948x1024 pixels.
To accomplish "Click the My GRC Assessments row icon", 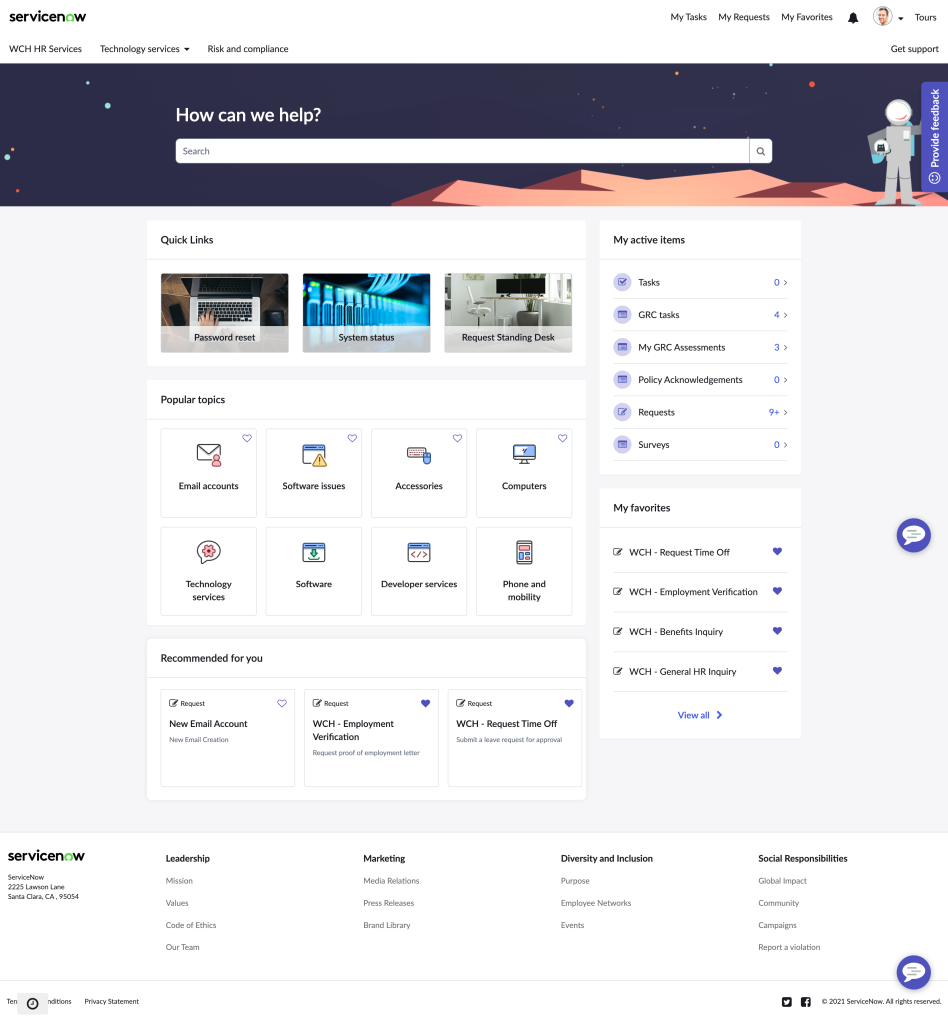I will click(x=623, y=347).
